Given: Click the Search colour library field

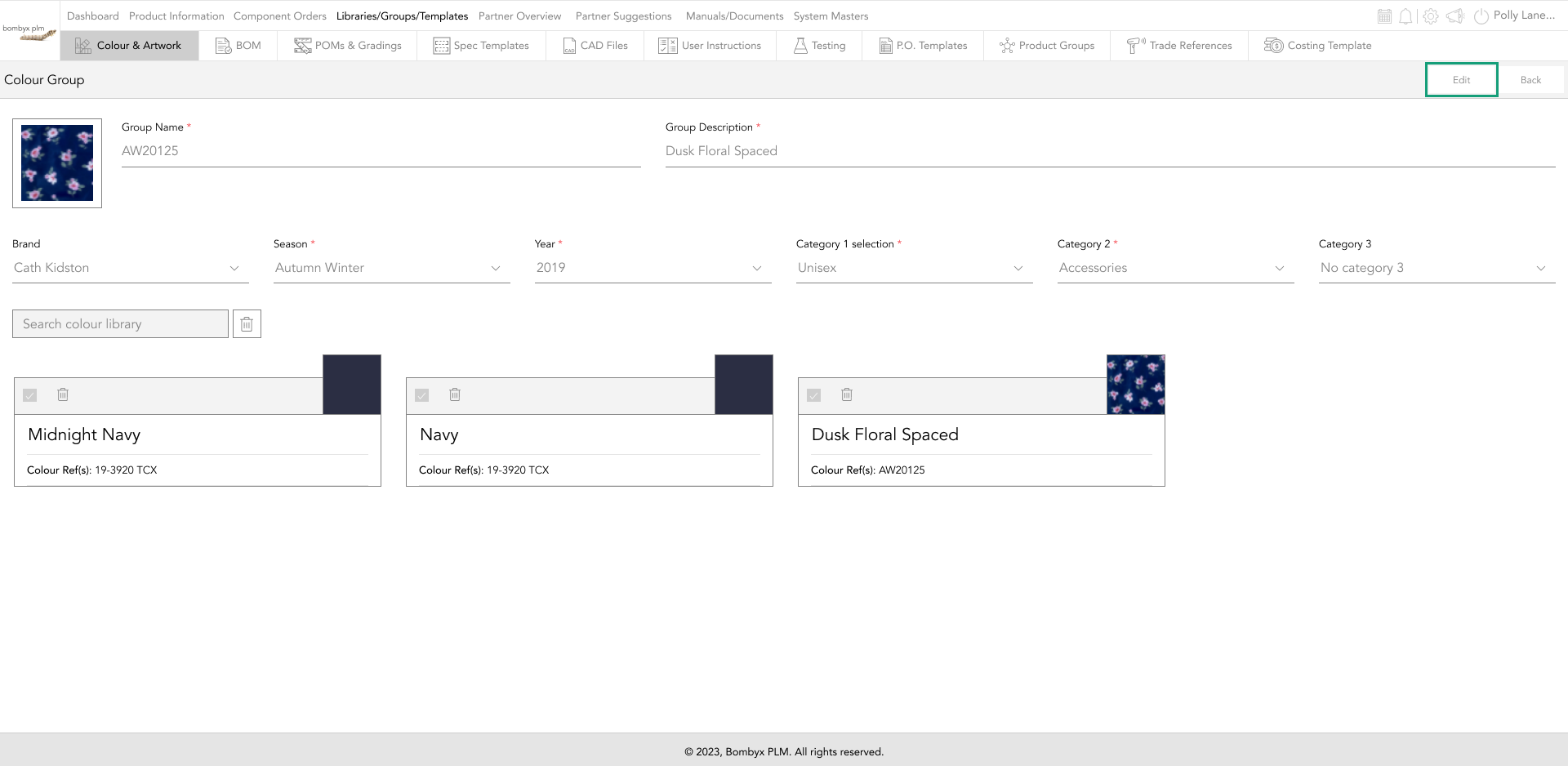Looking at the screenshot, I should point(120,324).
